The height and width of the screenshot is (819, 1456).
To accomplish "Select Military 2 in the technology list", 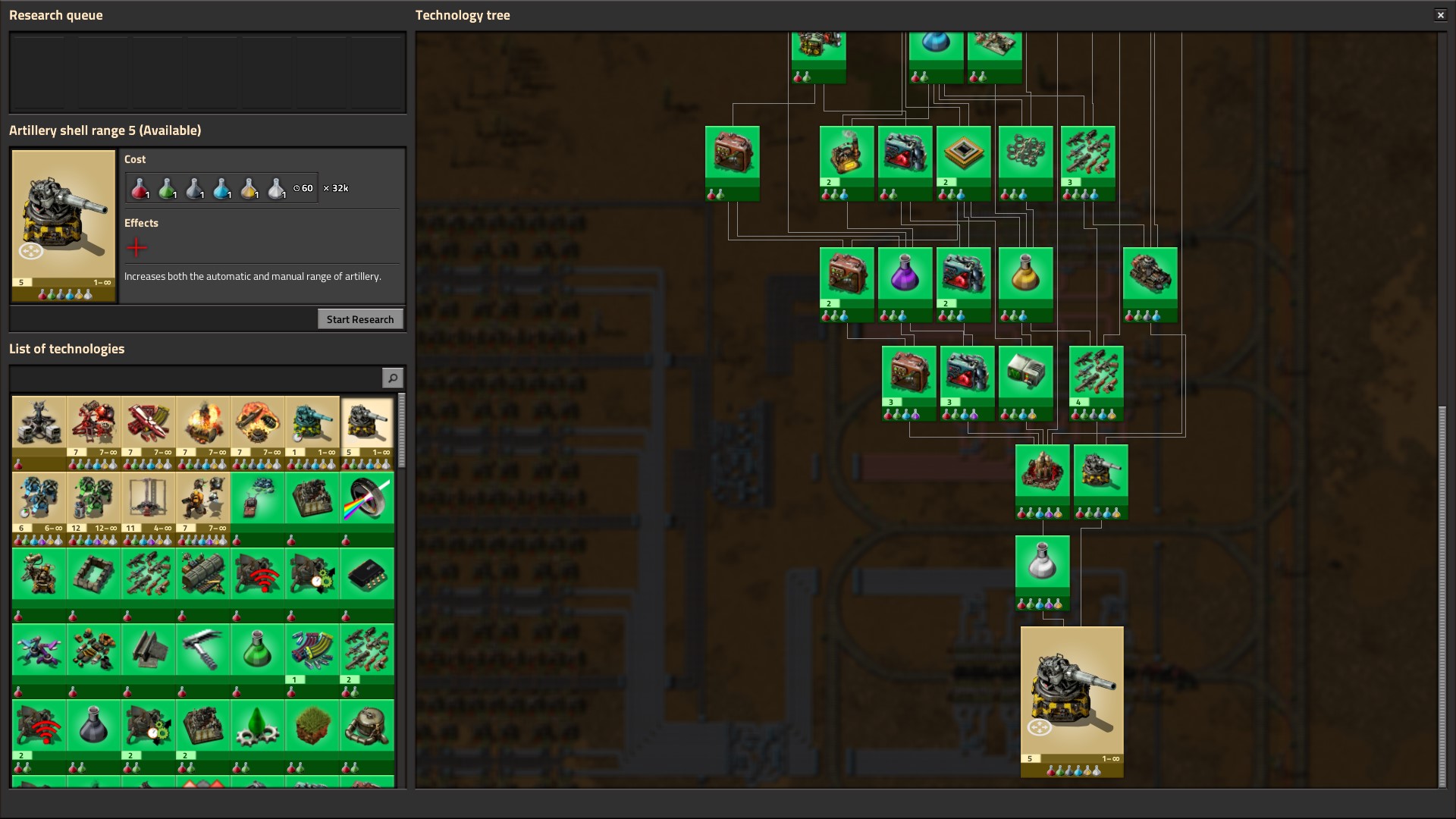I will [x=367, y=660].
